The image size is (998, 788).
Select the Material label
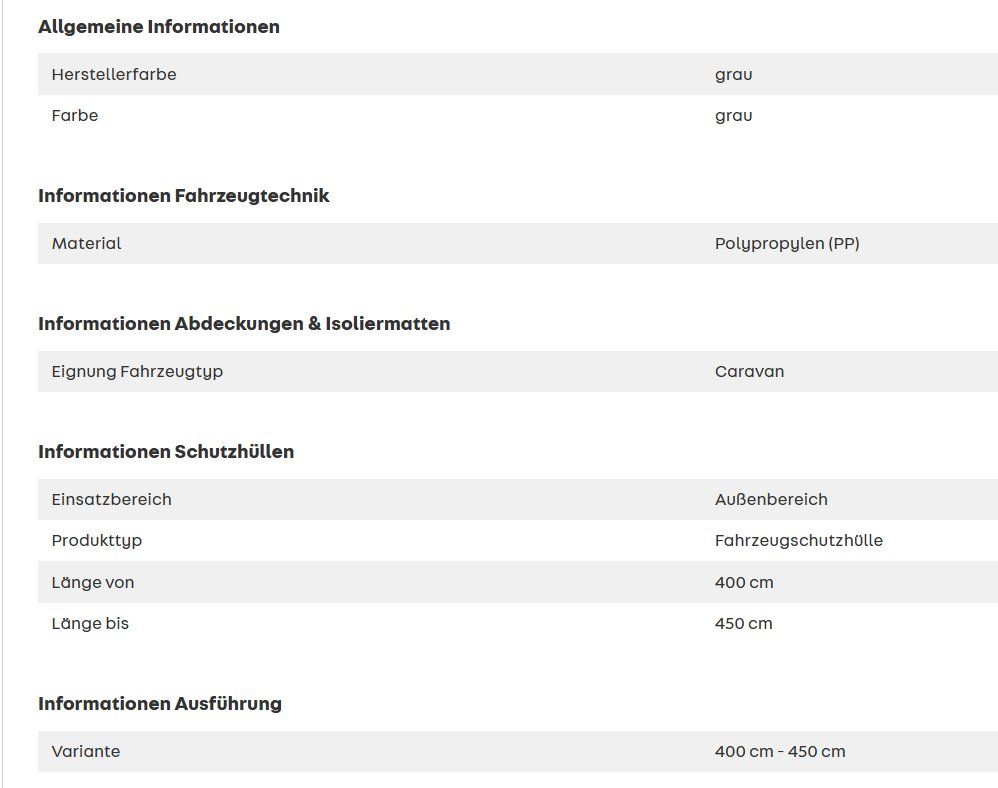pyautogui.click(x=86, y=244)
